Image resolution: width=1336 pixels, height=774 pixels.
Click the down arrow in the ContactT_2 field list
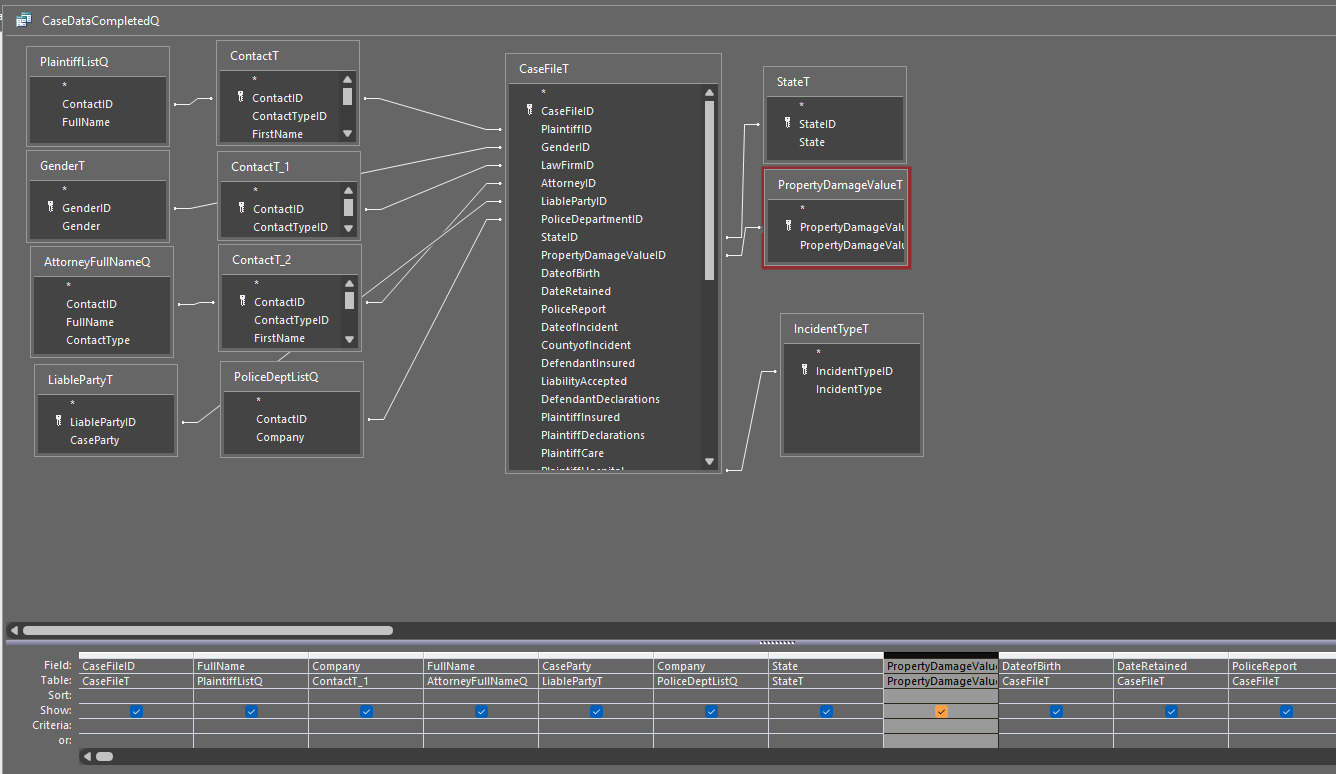click(349, 339)
